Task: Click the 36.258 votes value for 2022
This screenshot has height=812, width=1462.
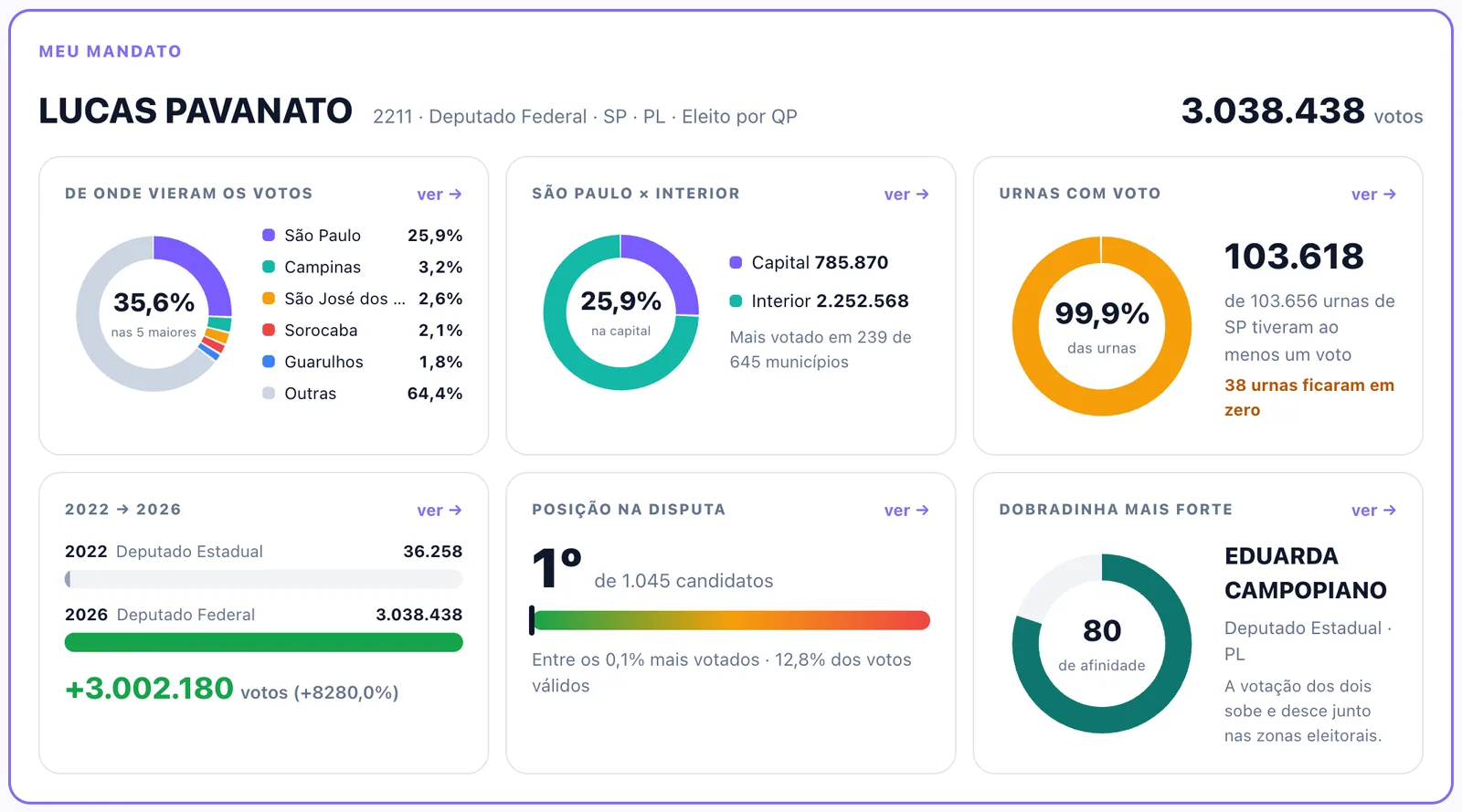Action: pos(433,552)
